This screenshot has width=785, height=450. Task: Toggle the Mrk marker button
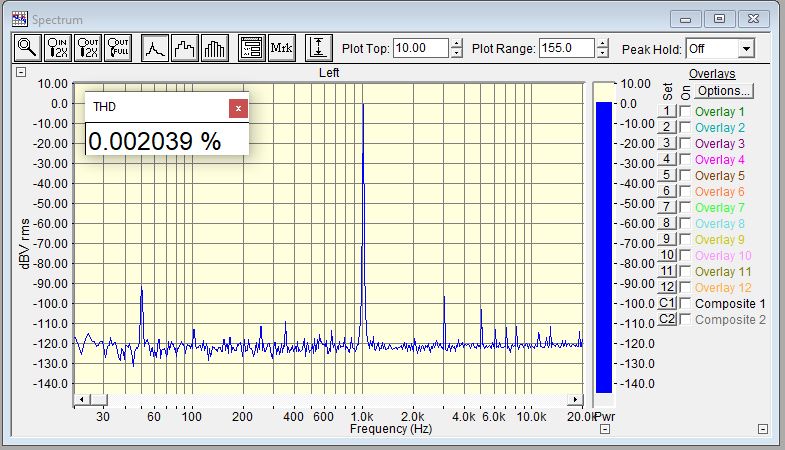click(282, 48)
